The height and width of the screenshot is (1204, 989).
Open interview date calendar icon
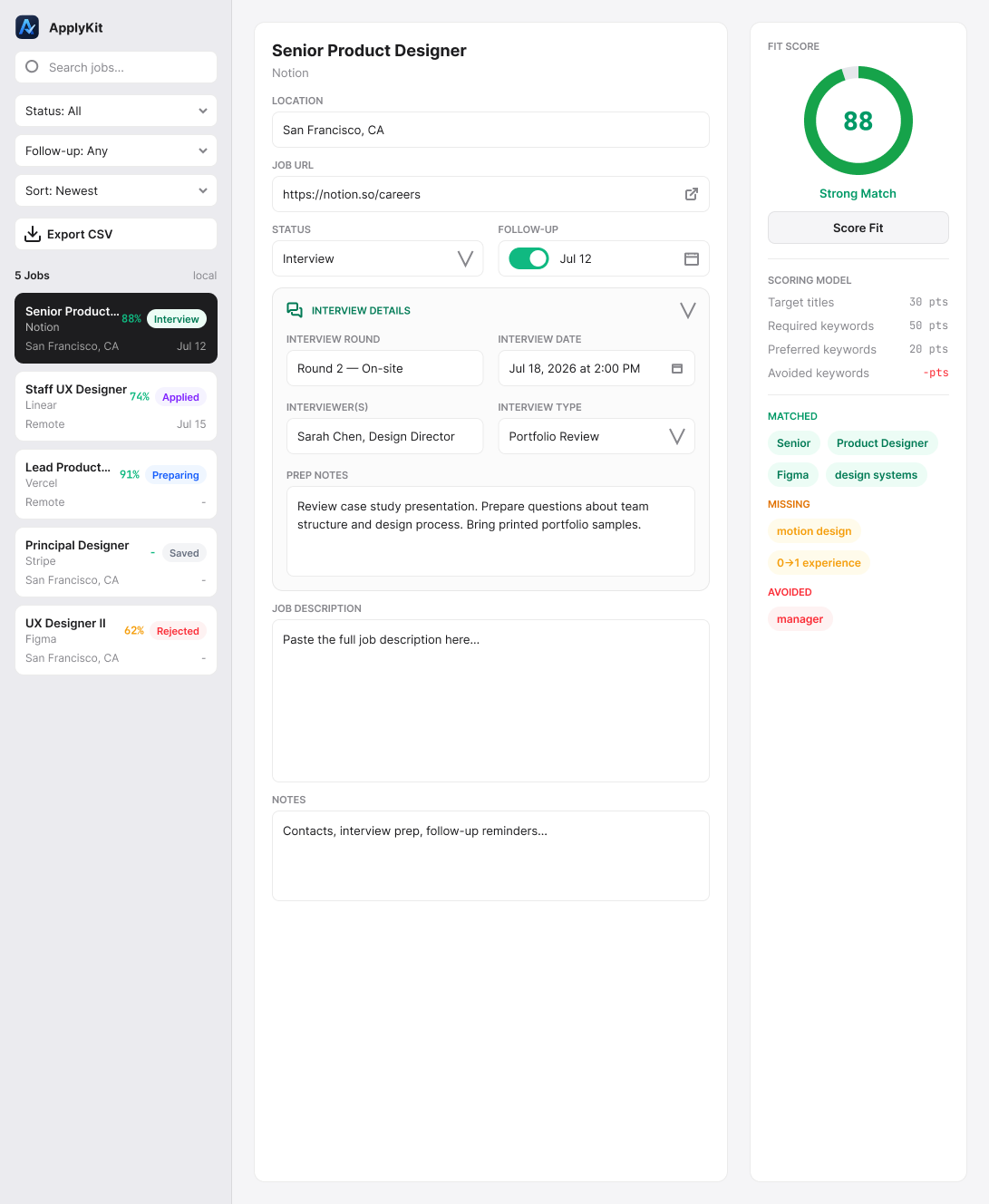[677, 368]
